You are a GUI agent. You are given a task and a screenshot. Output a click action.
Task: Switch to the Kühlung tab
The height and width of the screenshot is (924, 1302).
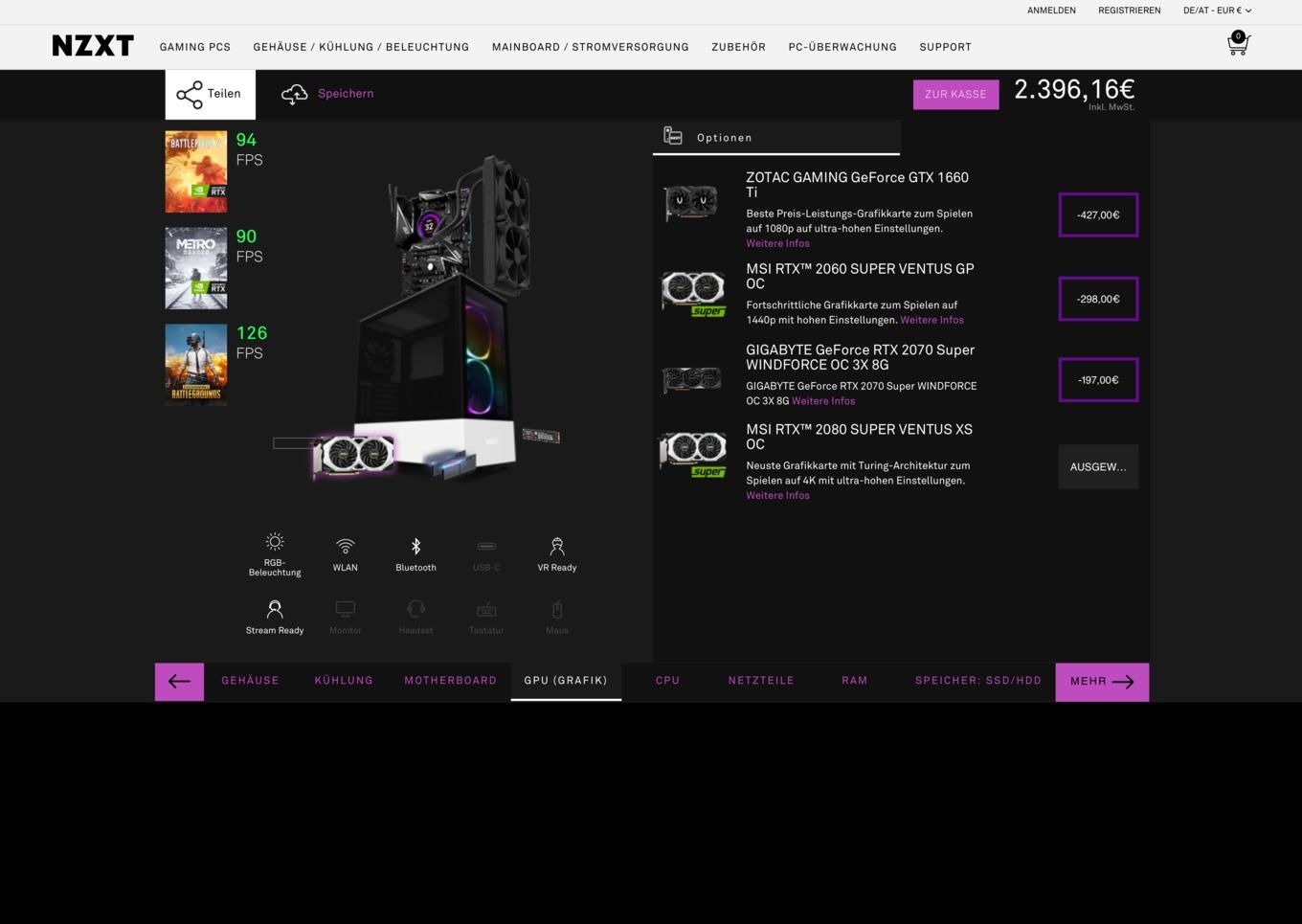pos(344,681)
